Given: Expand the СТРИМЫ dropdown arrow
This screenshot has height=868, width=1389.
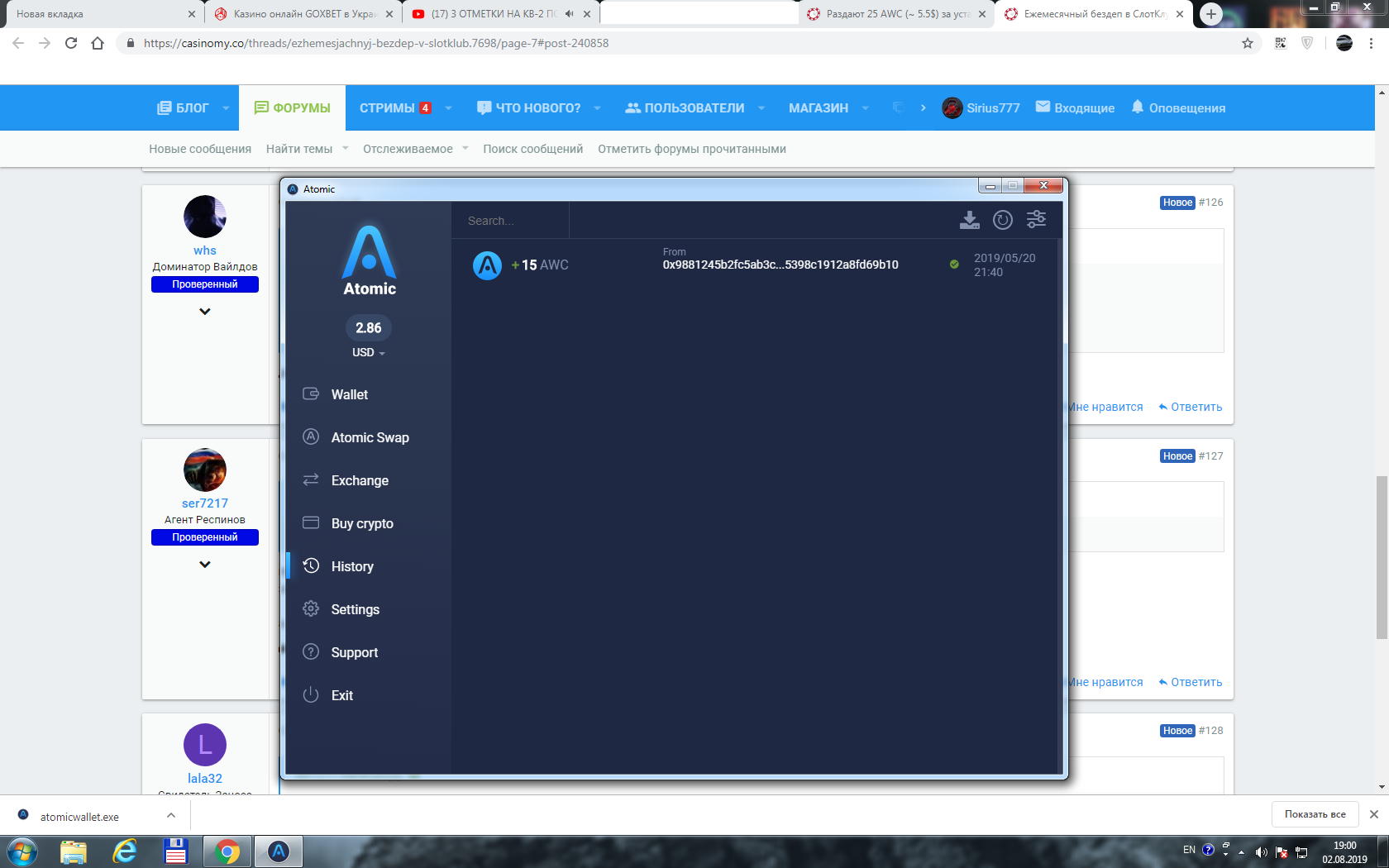Looking at the screenshot, I should click(x=449, y=108).
